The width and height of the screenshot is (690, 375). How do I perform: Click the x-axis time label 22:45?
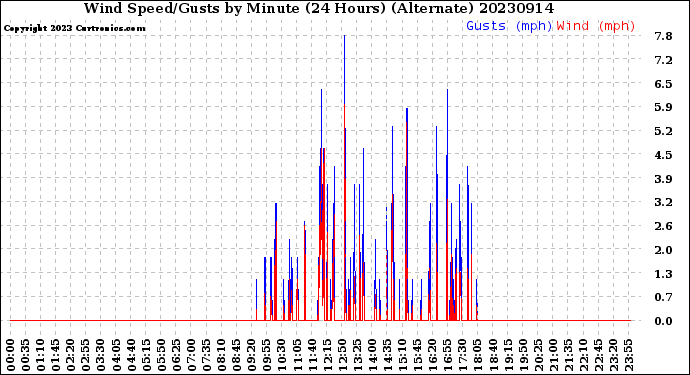coord(598,355)
